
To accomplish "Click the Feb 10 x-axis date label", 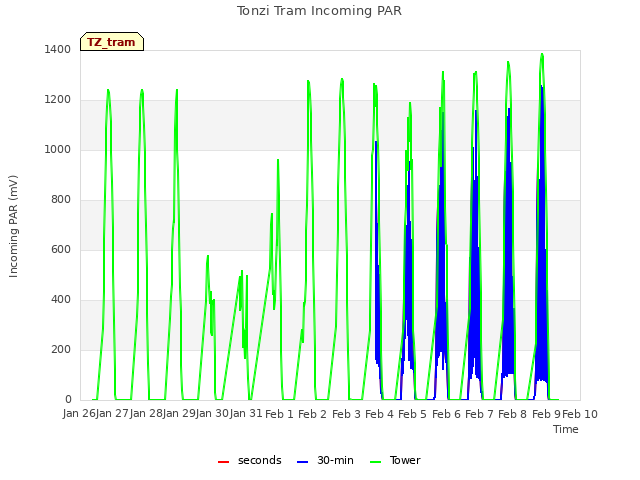I will [580, 414].
